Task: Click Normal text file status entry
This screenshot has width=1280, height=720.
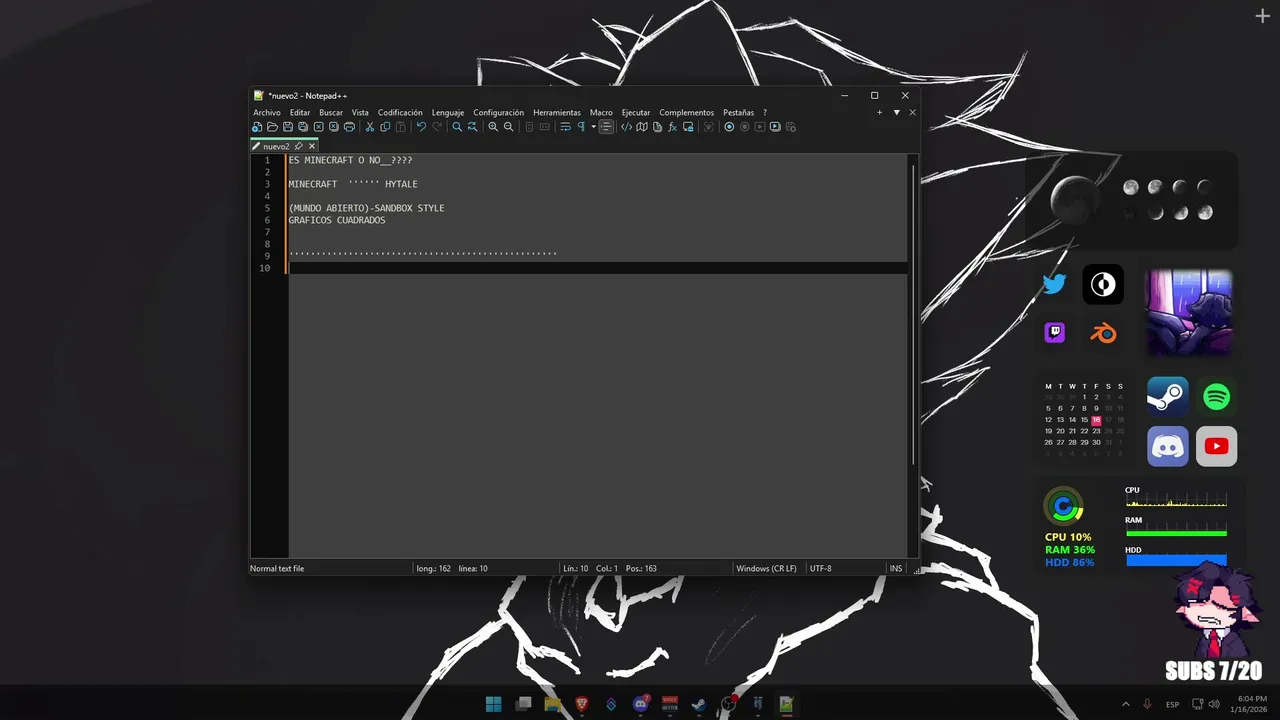Action: pyautogui.click(x=277, y=568)
